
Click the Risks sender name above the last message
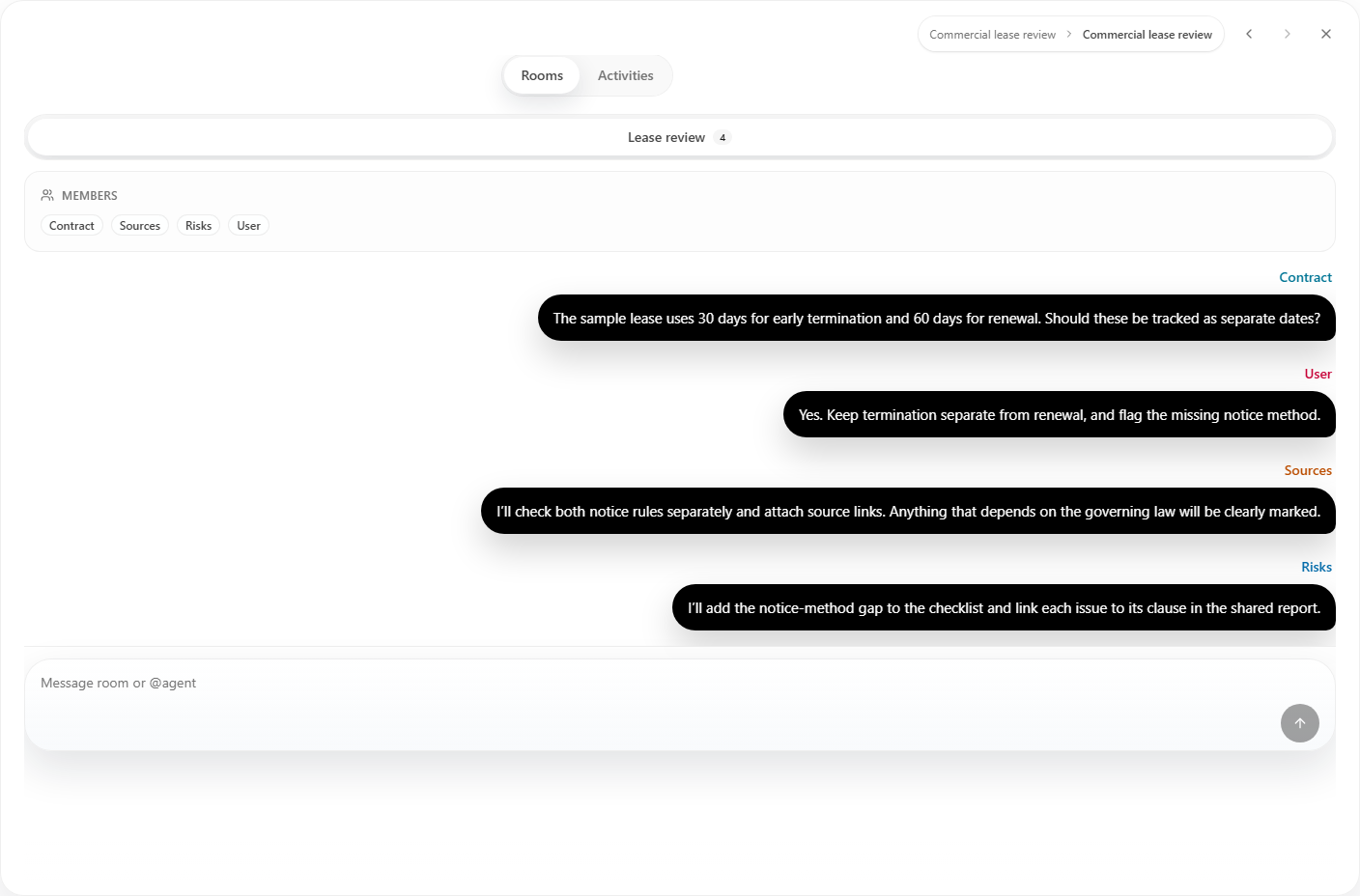pos(1317,567)
